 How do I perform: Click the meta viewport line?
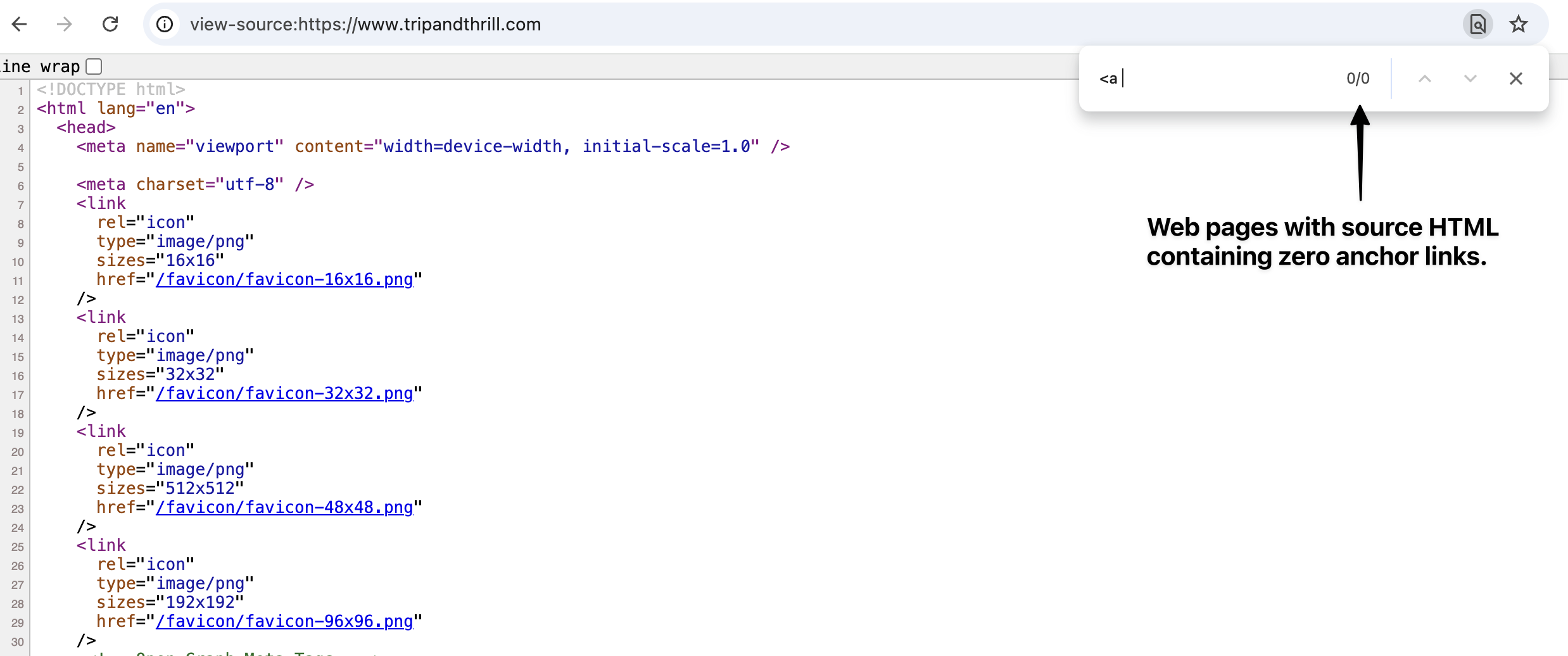[433, 146]
